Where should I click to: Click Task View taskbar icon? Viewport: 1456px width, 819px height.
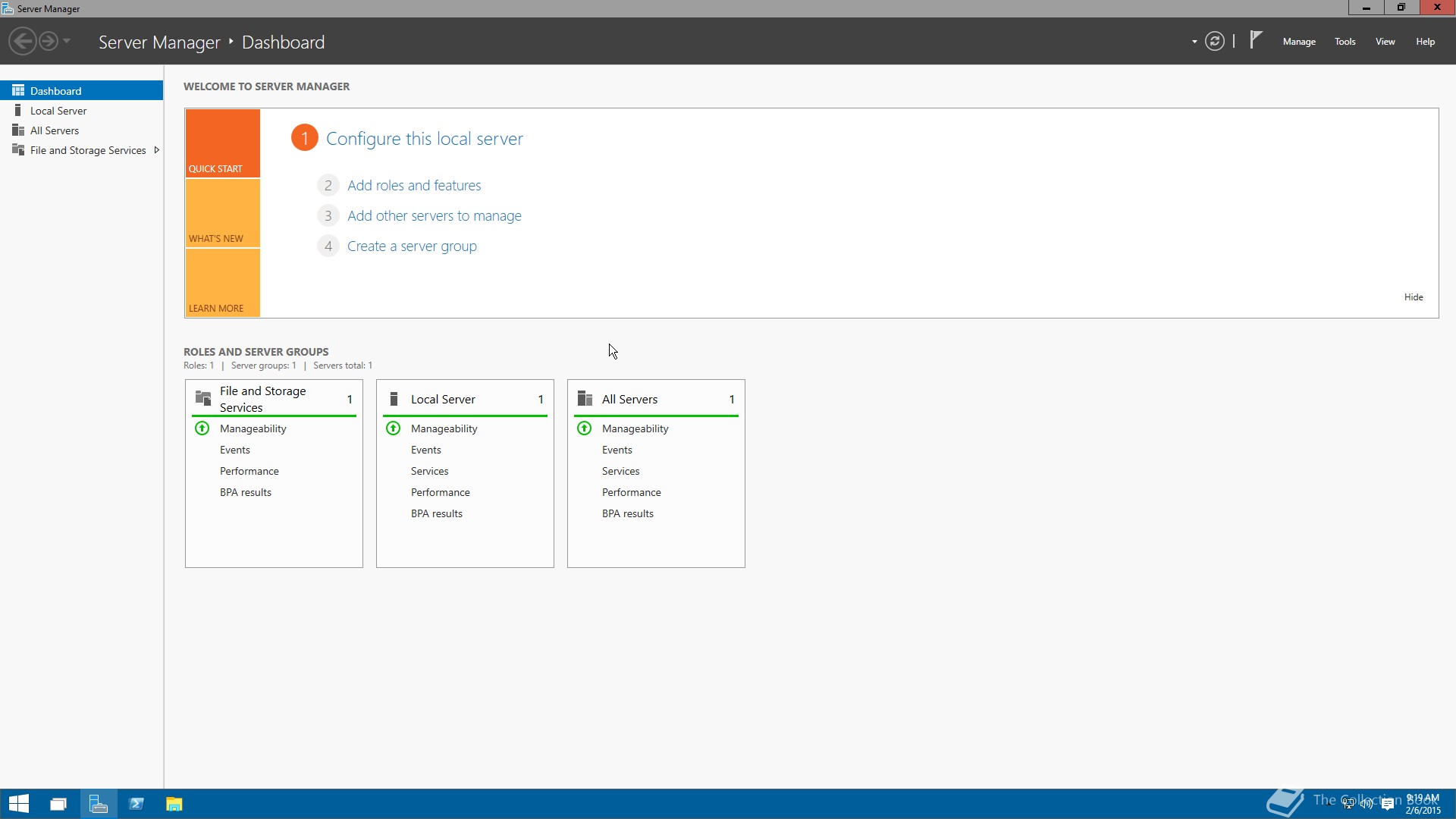point(58,804)
